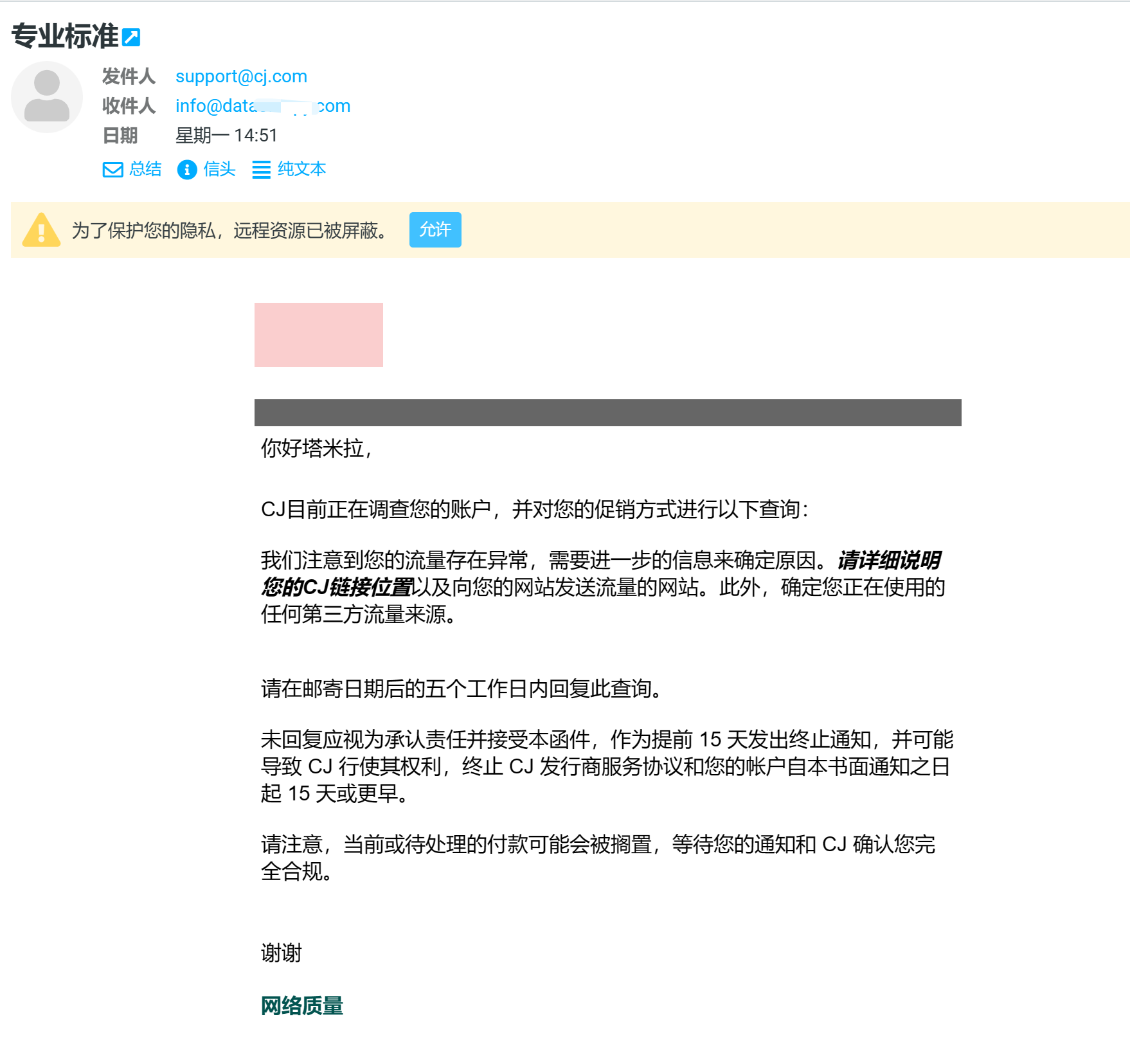
Task: Click the yellow warning triangle icon
Action: 41,230
